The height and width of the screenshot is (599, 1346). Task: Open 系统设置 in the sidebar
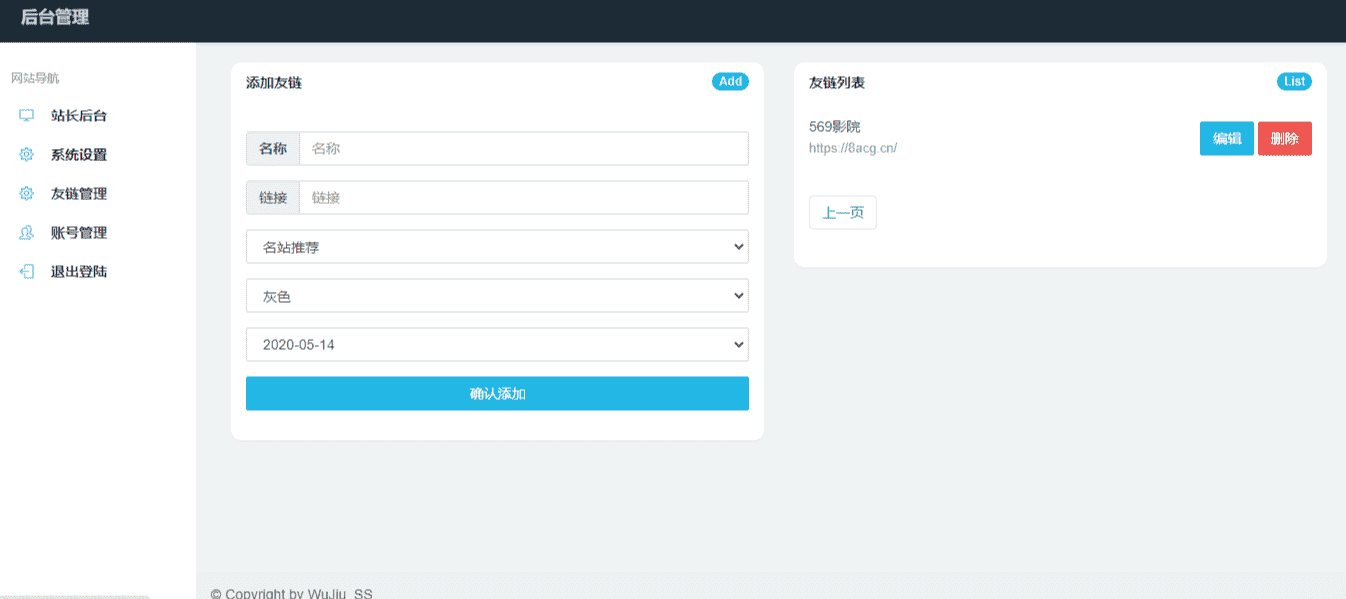79,155
